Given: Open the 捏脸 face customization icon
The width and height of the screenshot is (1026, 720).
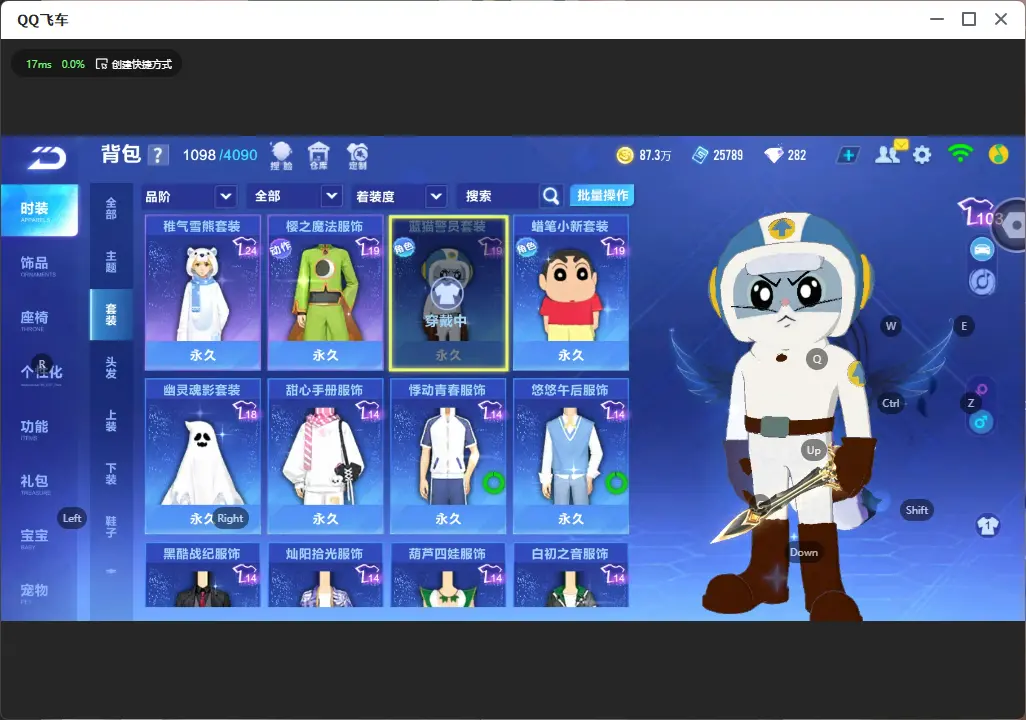Looking at the screenshot, I should coord(281,156).
